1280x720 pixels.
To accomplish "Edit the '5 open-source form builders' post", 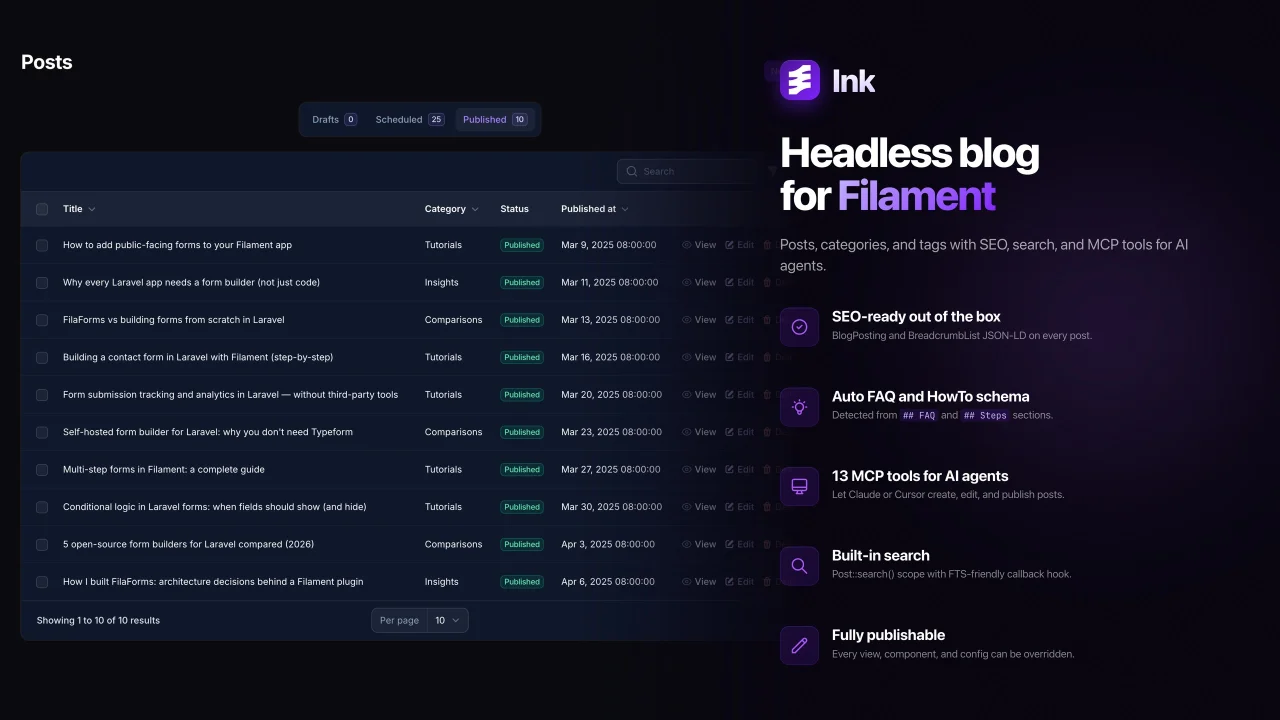I will [740, 544].
